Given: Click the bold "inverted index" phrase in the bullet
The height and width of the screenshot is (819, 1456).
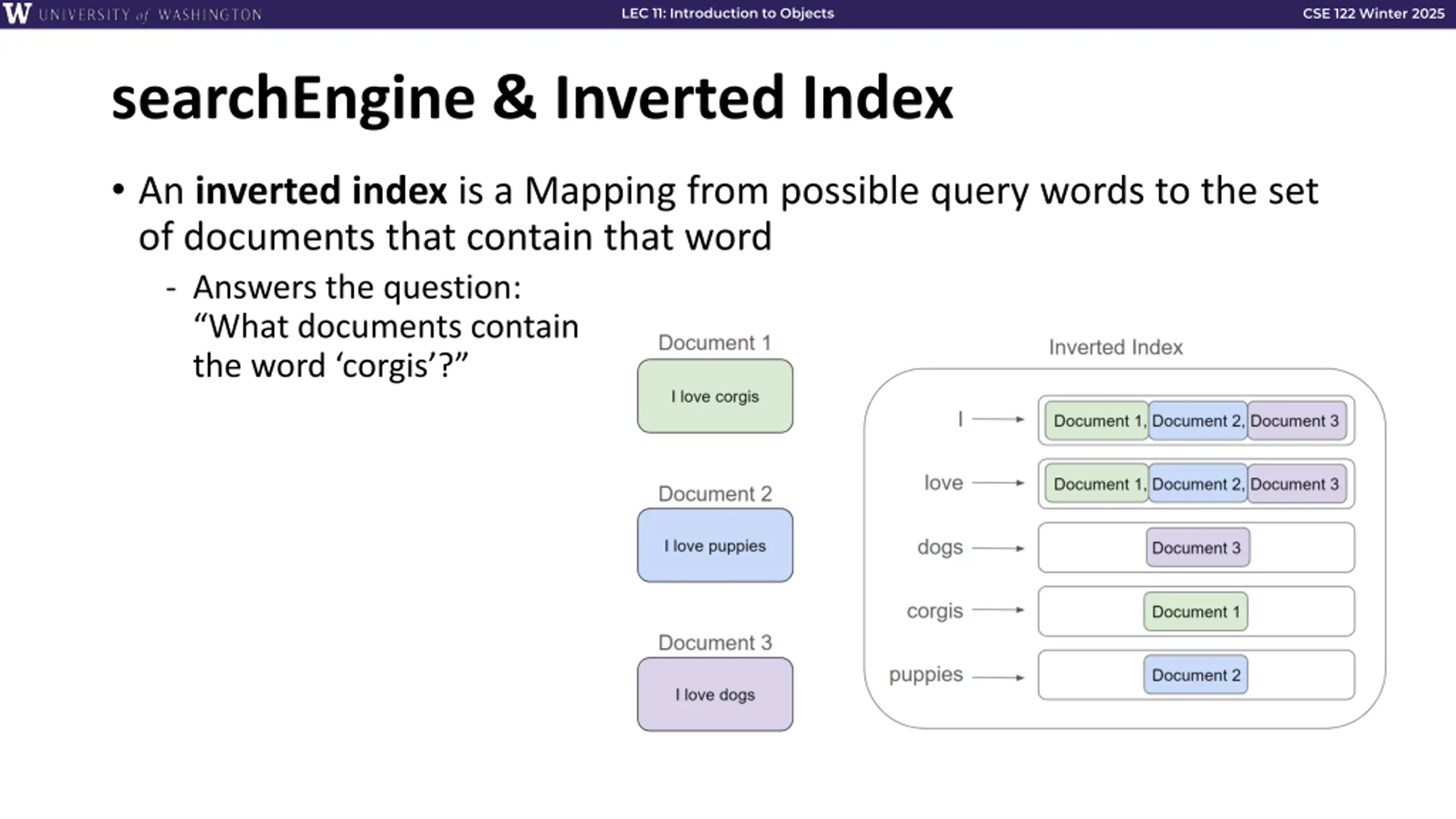Looking at the screenshot, I should 321,190.
